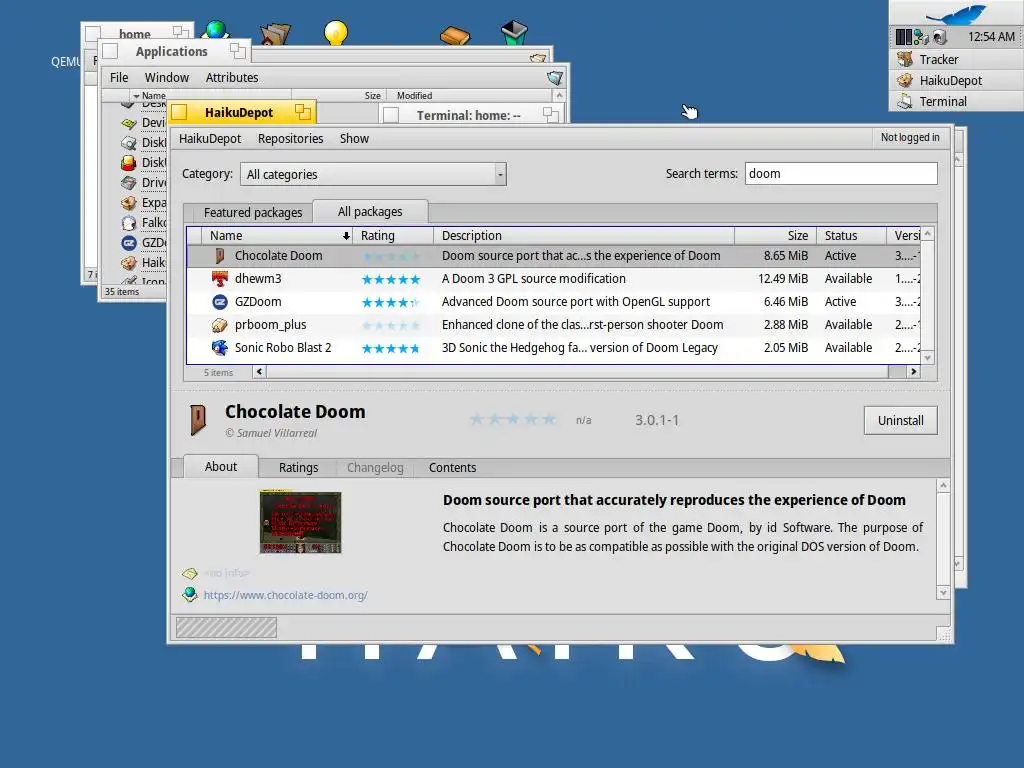This screenshot has width=1024, height=768.
Task: Click the large Chocolate Doom icon in details pane
Action: 198,420
